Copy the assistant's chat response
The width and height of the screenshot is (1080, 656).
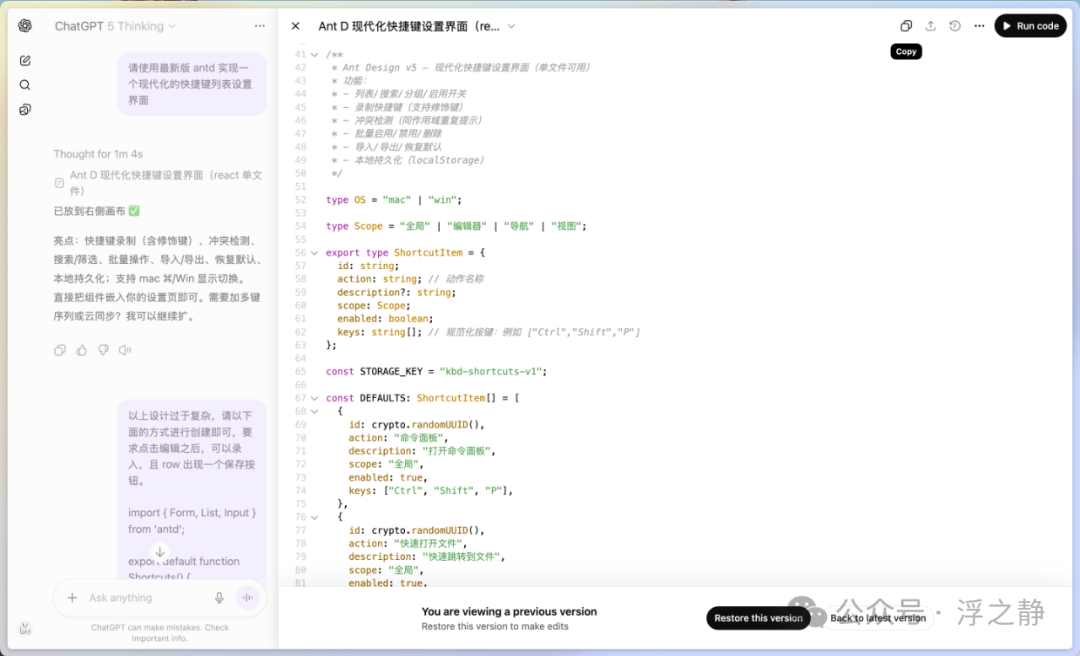tap(60, 350)
